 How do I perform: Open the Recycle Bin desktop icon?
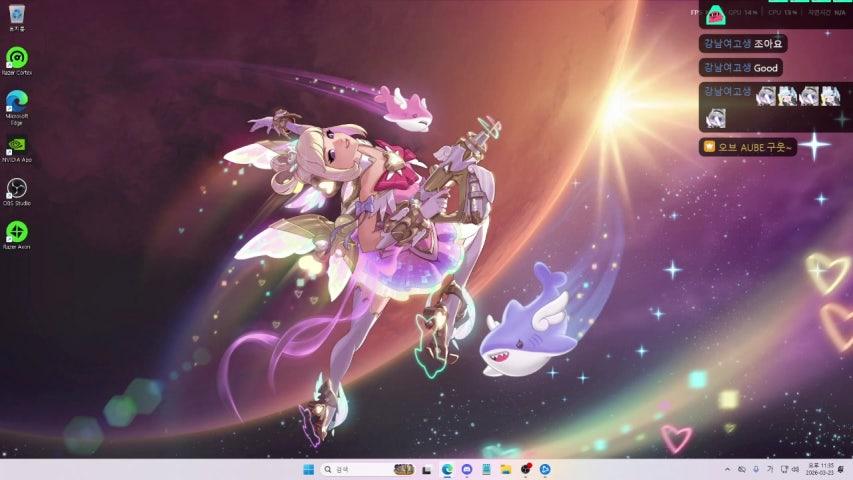[17, 15]
